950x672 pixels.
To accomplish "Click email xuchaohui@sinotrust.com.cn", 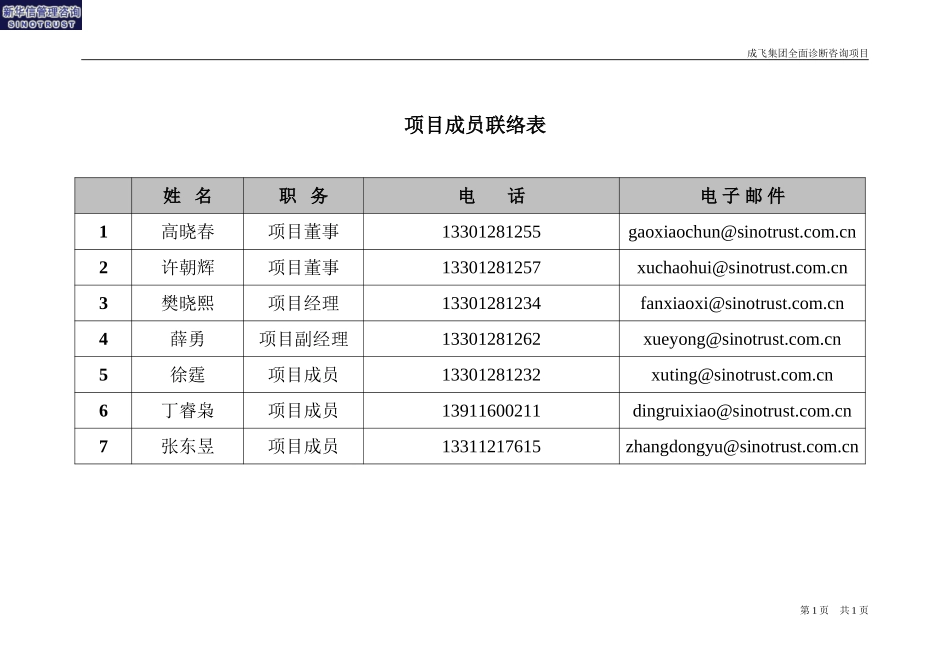I will point(742,268).
